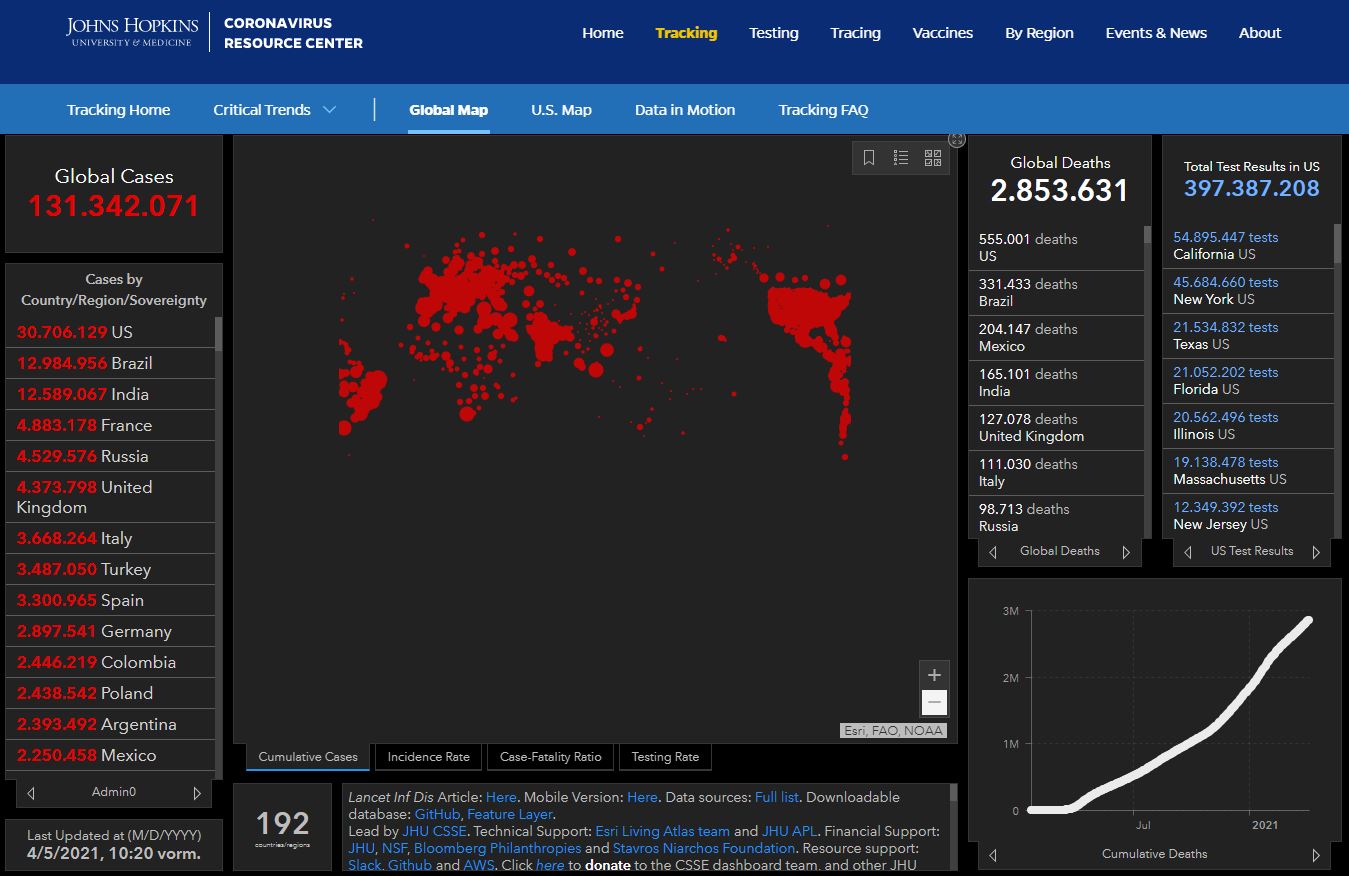The image size is (1349, 876).
Task: Open the Tracing menu item
Action: point(855,33)
